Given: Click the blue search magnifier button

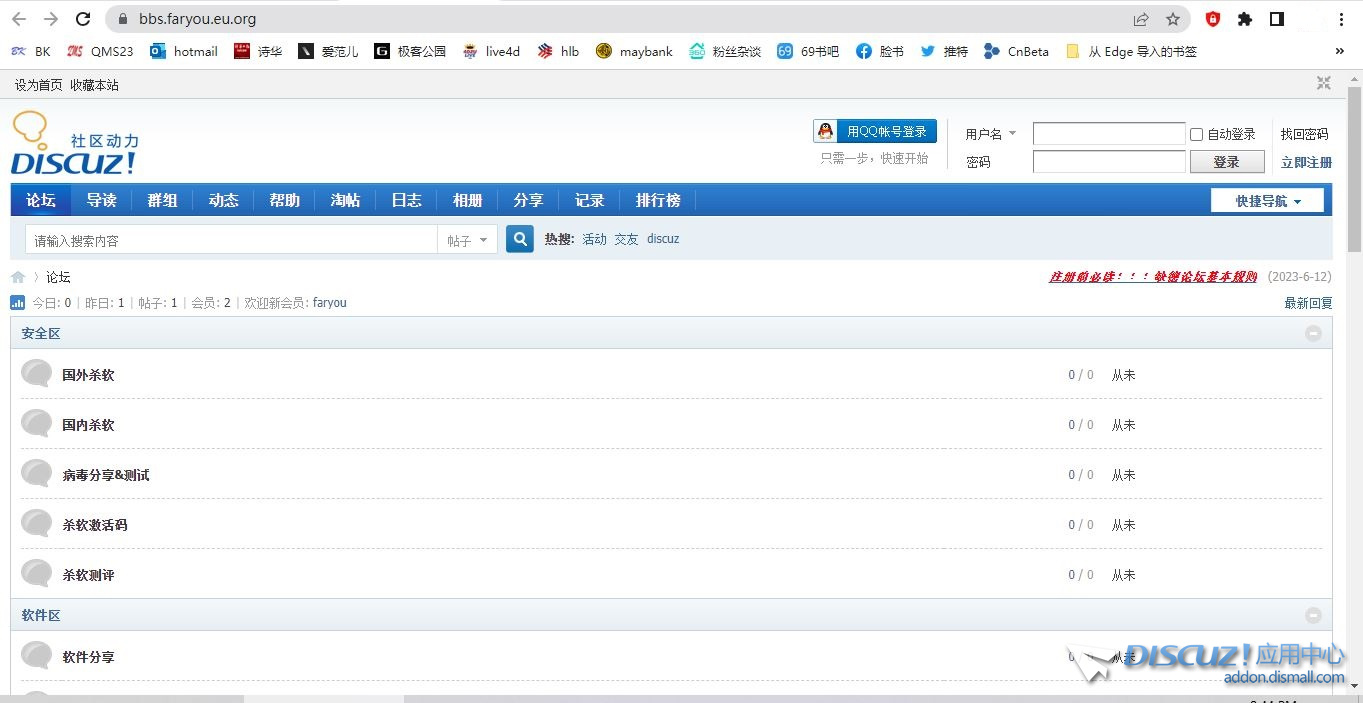Looking at the screenshot, I should (519, 240).
